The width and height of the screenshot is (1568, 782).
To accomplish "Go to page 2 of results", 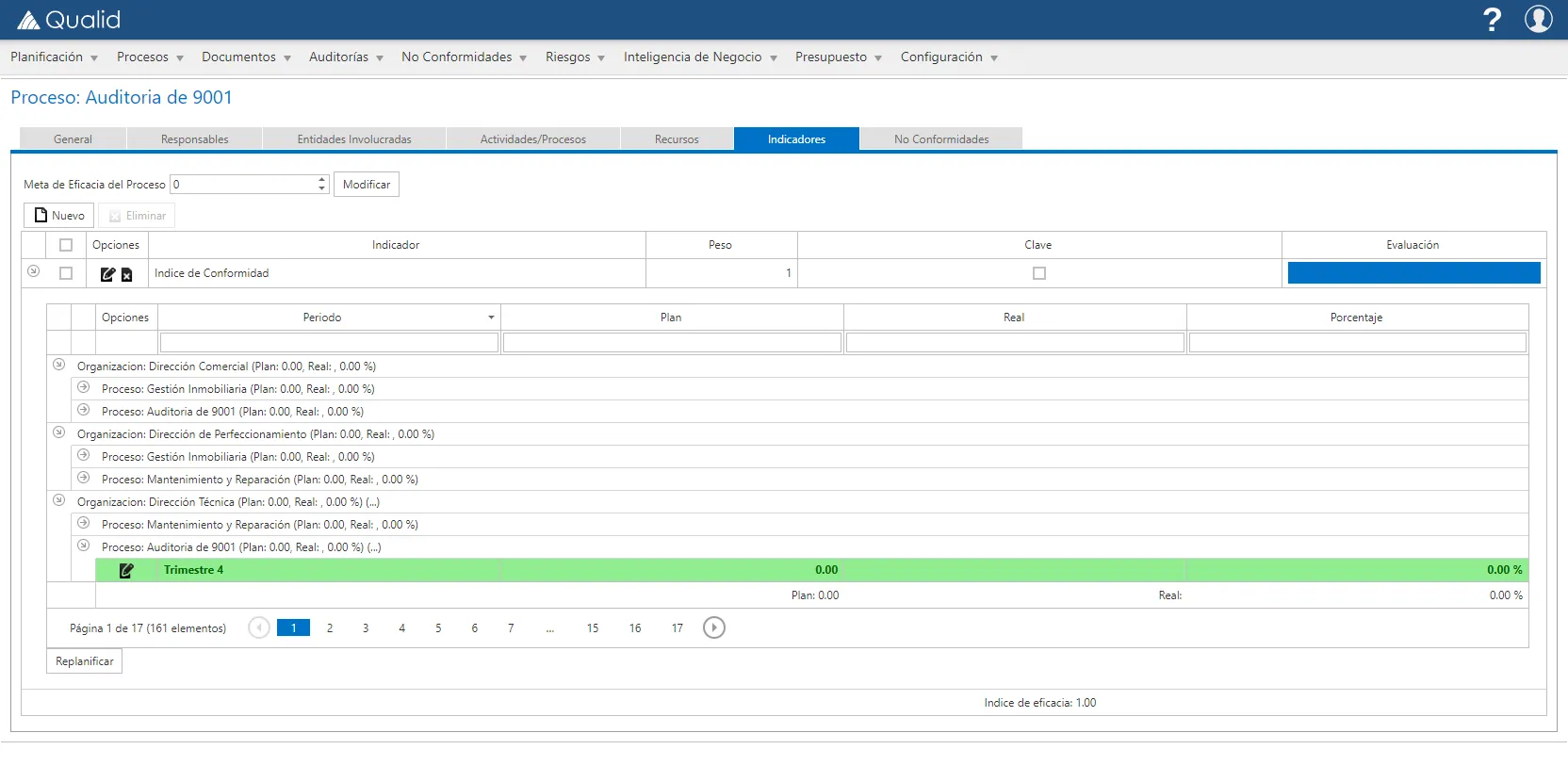I will point(330,628).
